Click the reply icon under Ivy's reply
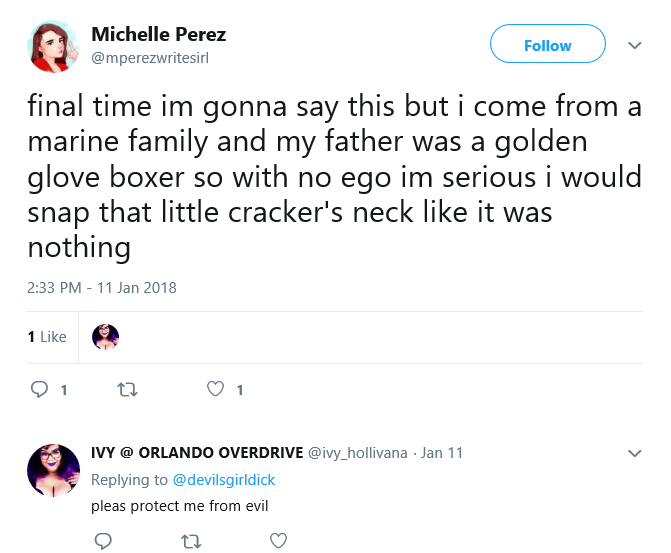Screen dimensions: 671x553 click(103, 541)
